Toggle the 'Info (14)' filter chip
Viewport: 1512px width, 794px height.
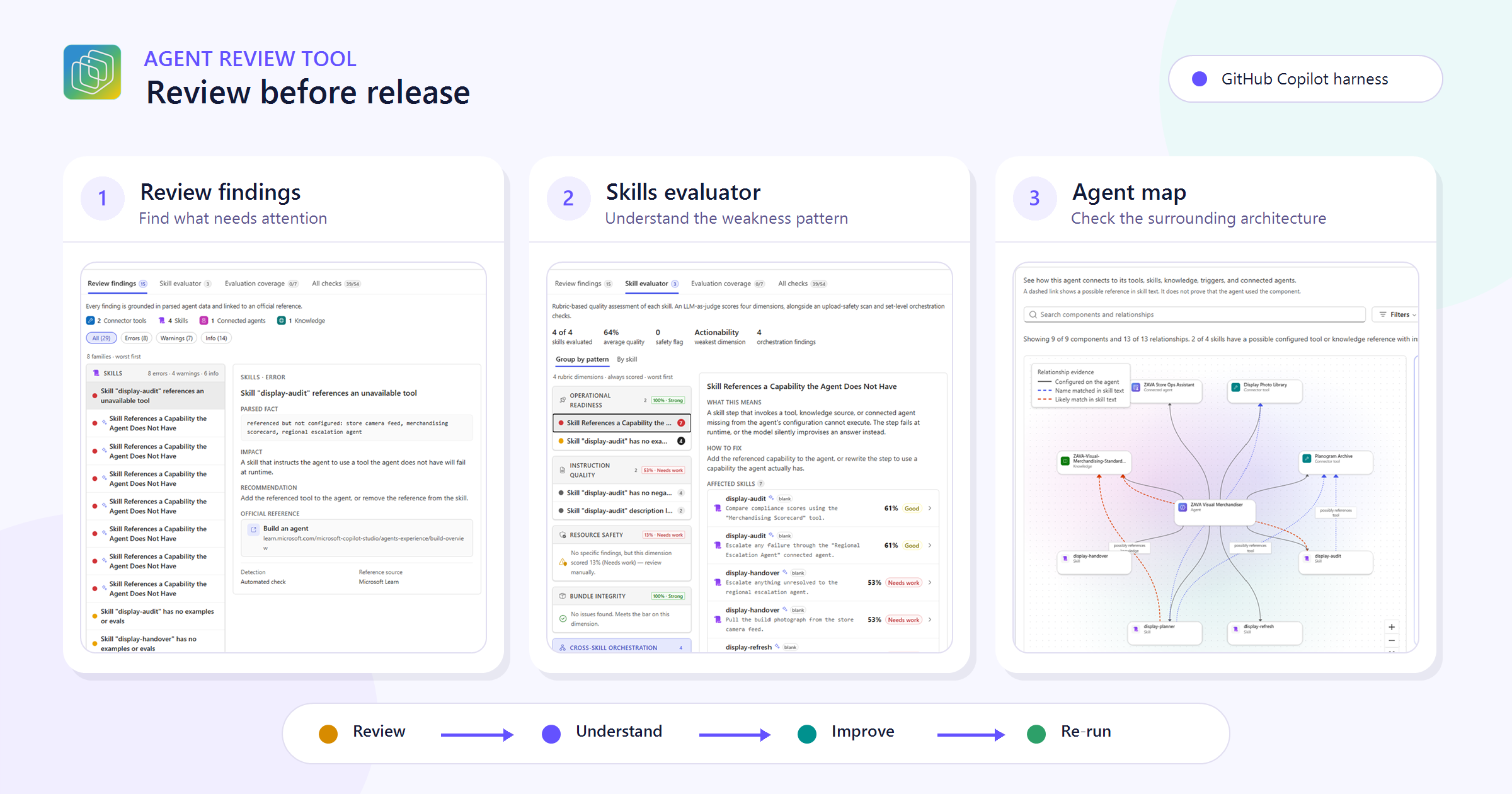(216, 338)
